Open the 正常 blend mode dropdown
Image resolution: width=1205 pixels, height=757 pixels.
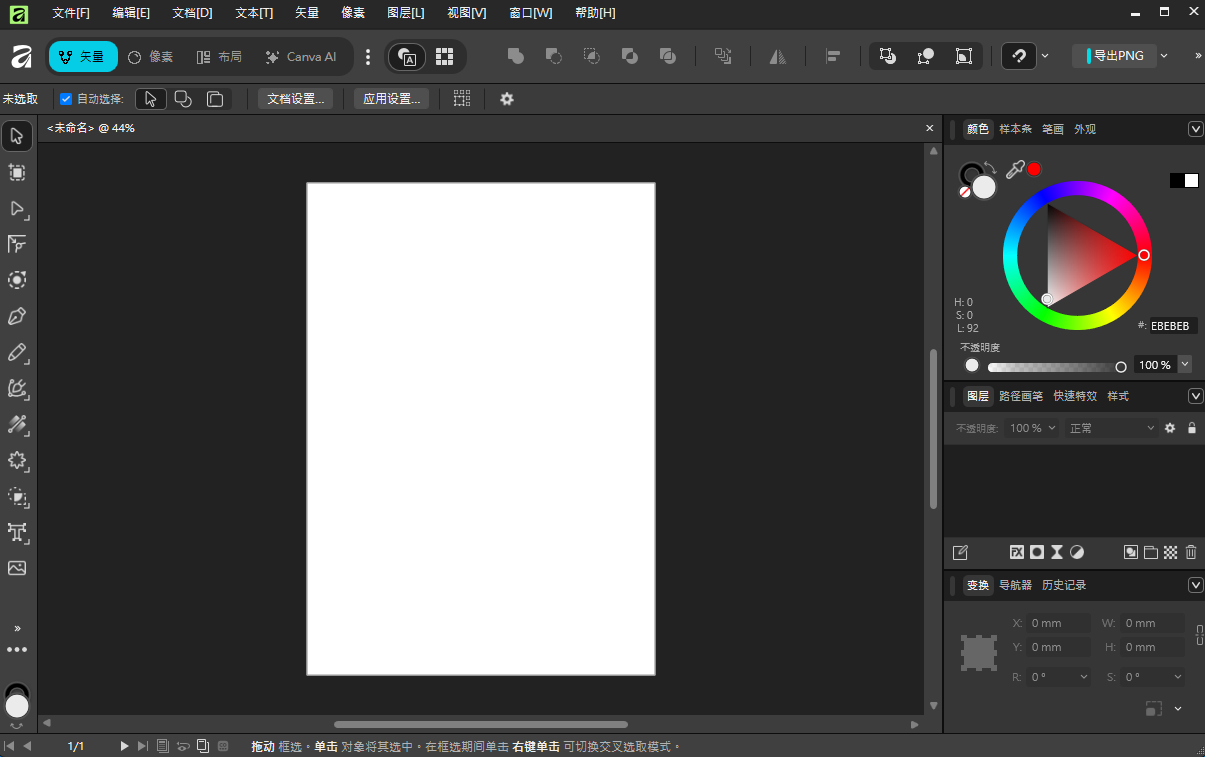[x=1112, y=428]
